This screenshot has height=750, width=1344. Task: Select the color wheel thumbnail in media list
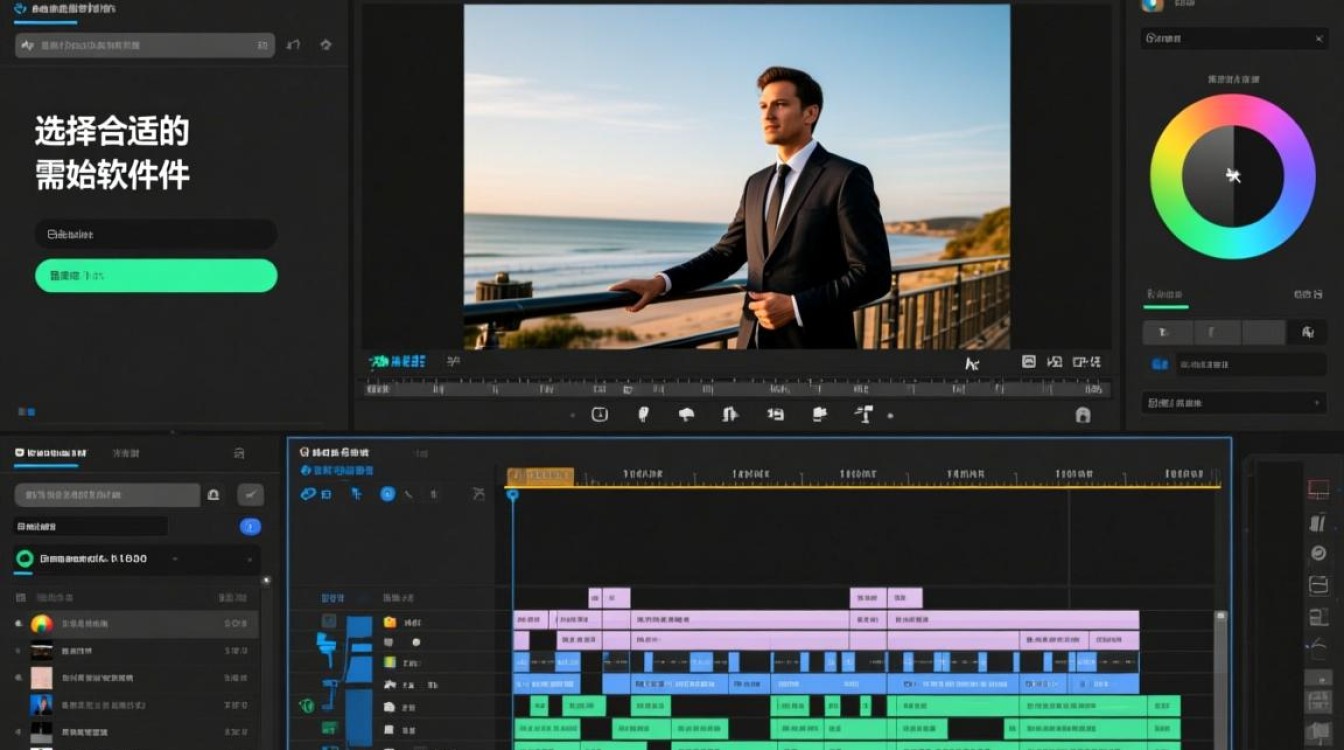(41, 624)
